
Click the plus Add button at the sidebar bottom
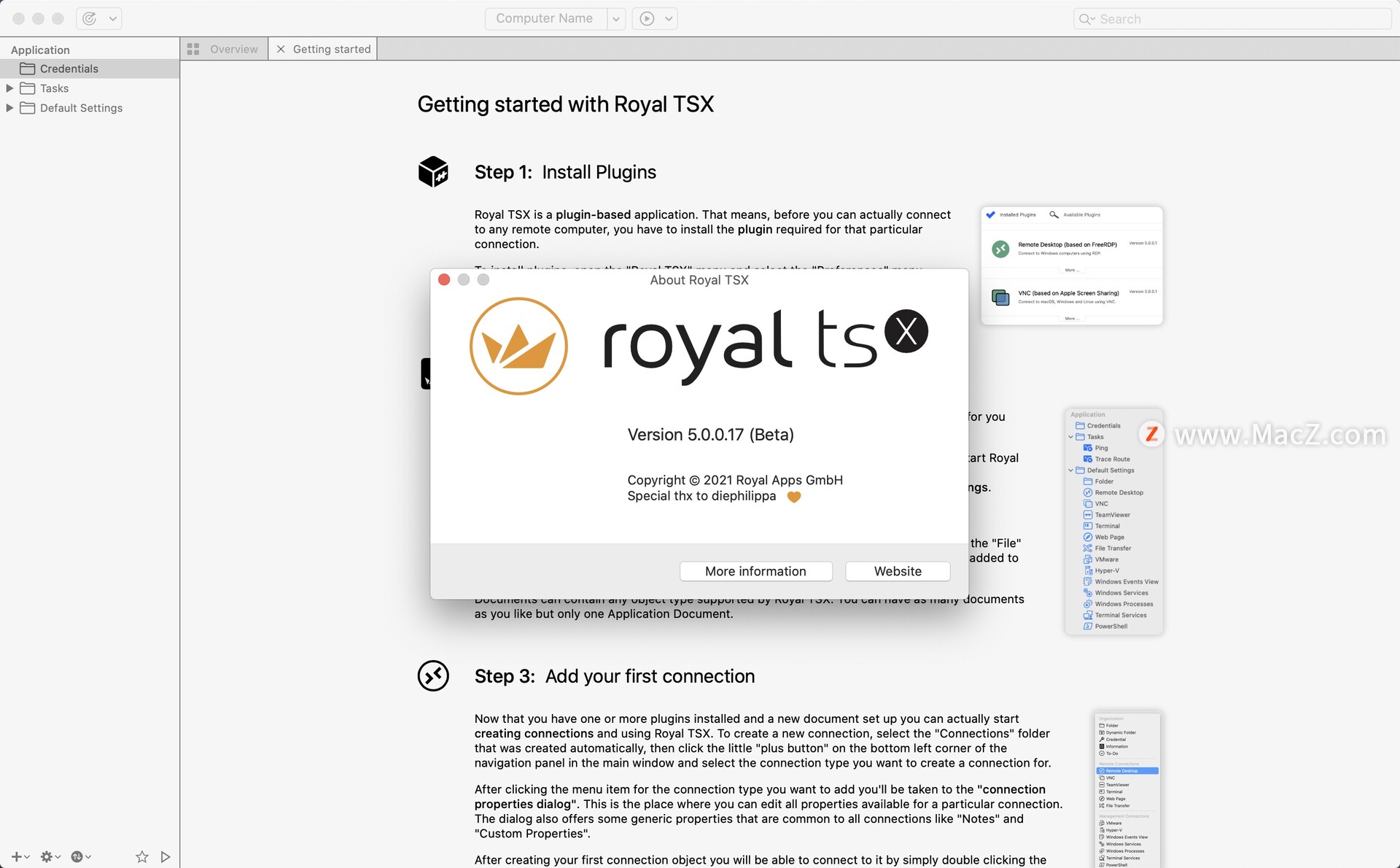tap(16, 856)
